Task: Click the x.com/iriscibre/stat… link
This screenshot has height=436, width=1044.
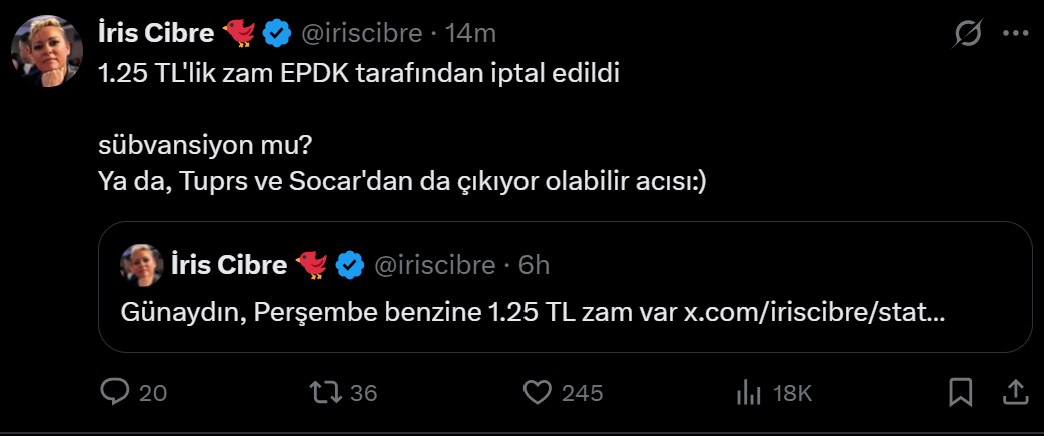Action: 814,313
